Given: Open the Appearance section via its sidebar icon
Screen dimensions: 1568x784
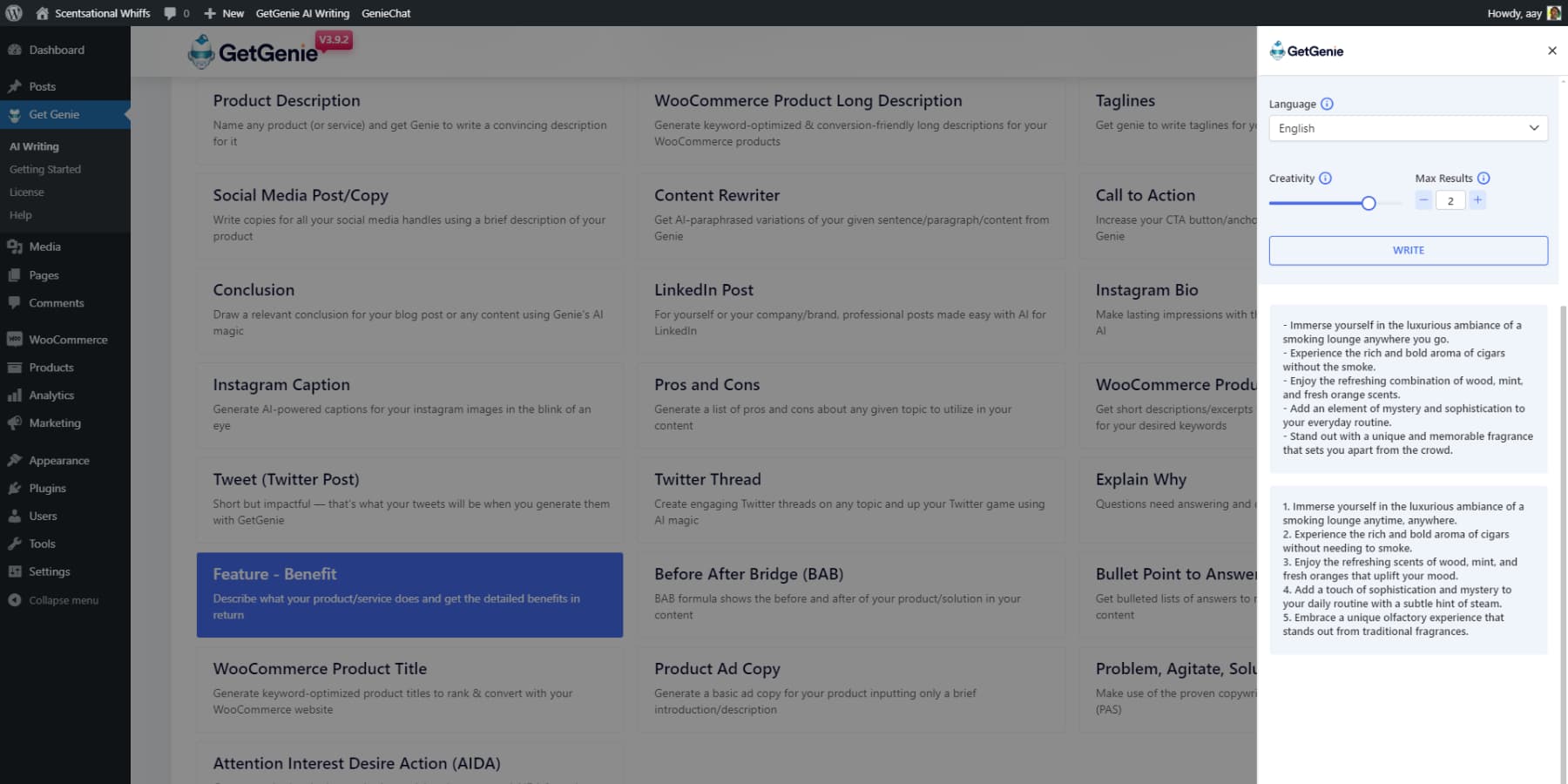Looking at the screenshot, I should [x=15, y=460].
